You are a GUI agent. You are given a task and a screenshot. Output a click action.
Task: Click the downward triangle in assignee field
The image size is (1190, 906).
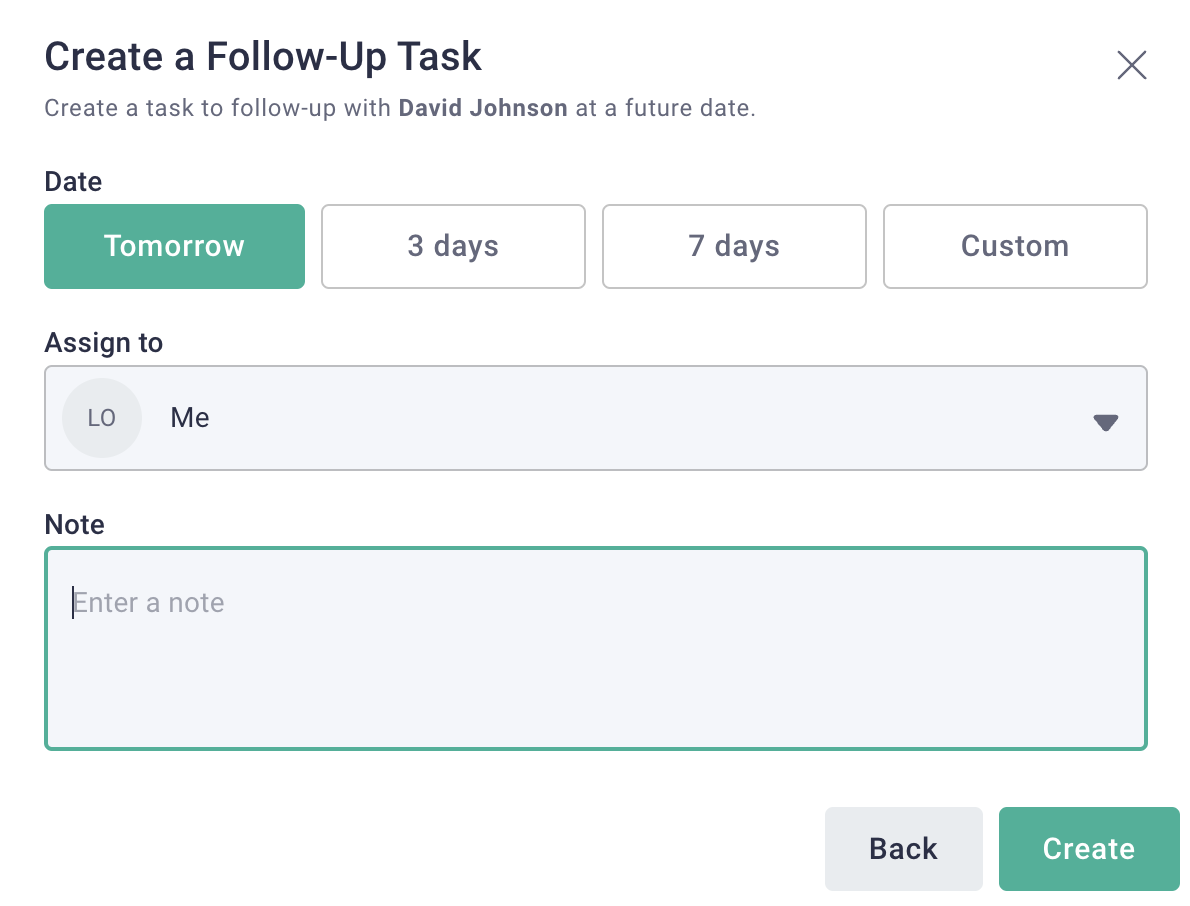click(x=1106, y=422)
